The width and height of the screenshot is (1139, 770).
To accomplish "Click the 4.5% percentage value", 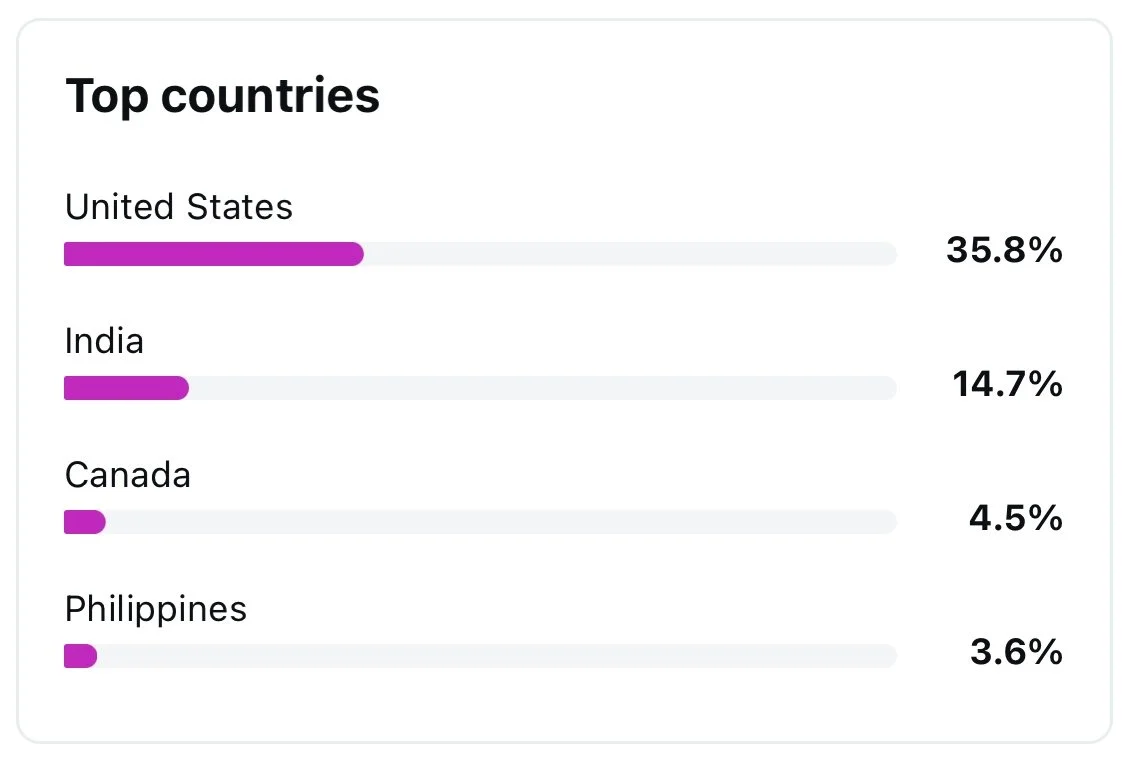I will pos(1015,518).
